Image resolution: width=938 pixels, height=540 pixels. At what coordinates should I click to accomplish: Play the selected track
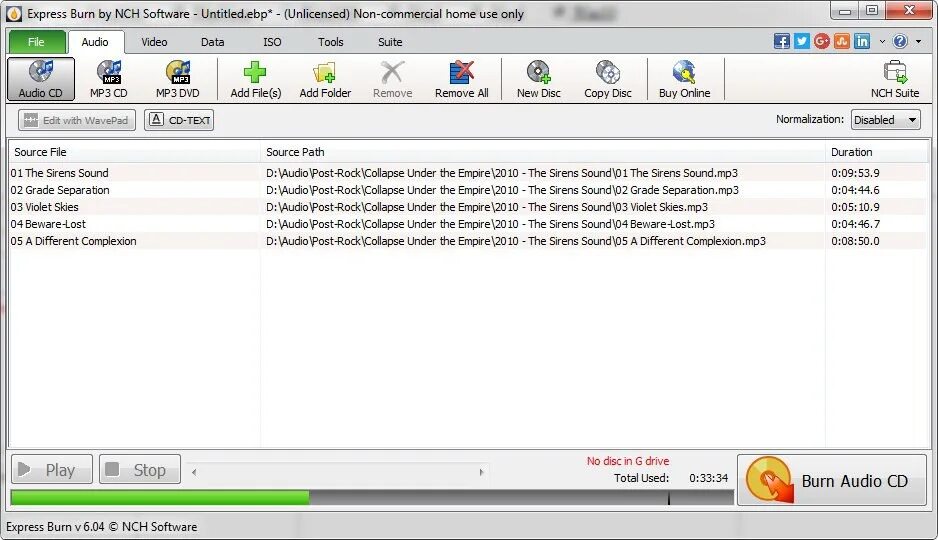click(52, 469)
